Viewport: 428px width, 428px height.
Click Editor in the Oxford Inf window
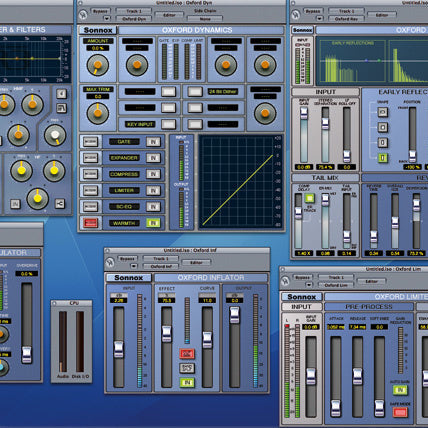point(196,263)
